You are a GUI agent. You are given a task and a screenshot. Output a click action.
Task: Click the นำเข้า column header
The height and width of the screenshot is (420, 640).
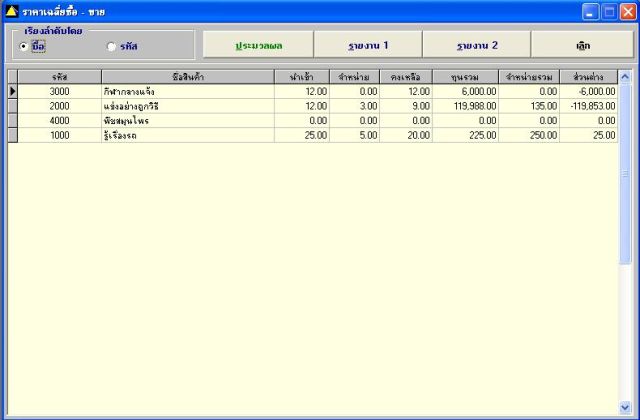(x=302, y=77)
